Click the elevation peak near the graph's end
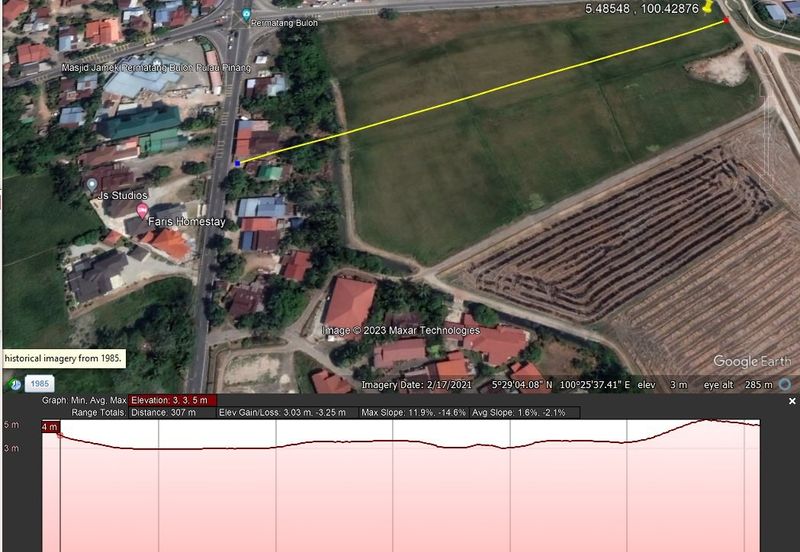 [707, 420]
